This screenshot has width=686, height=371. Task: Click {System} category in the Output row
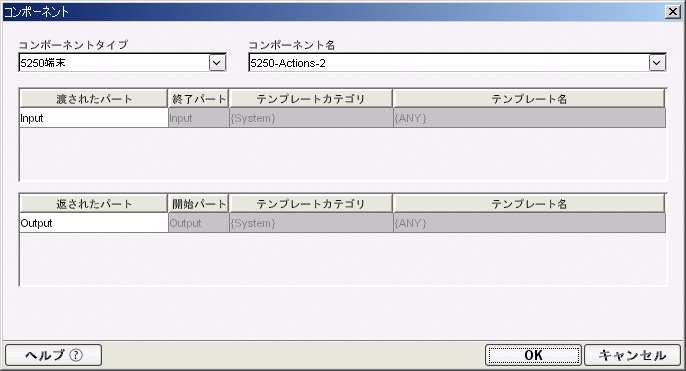tap(311, 223)
